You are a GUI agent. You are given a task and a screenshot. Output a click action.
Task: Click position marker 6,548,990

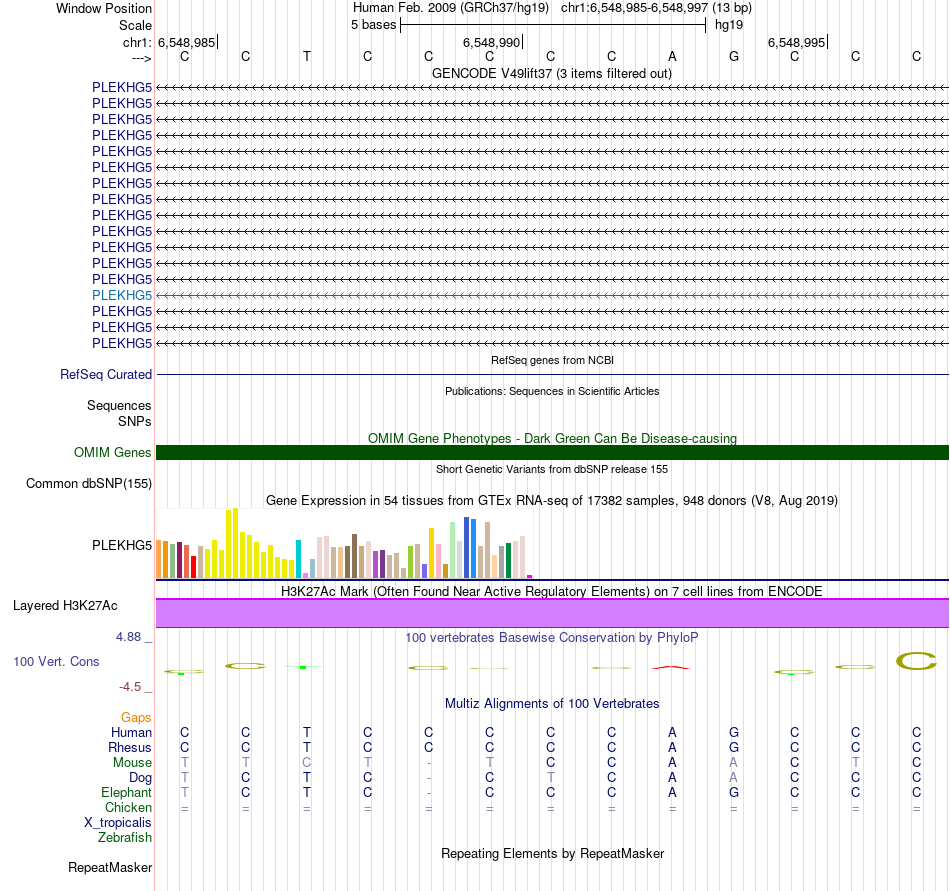coord(492,42)
